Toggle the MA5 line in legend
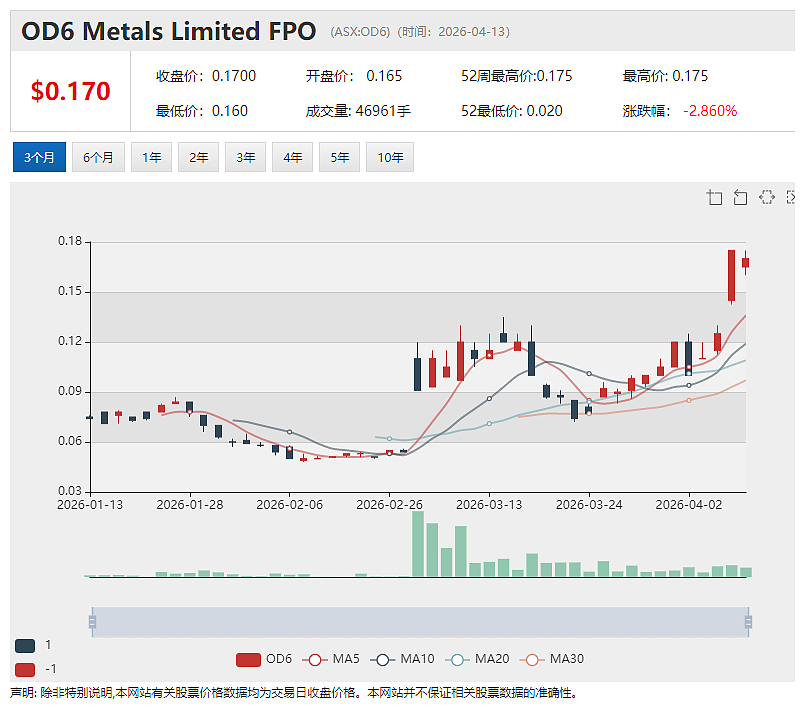This screenshot has height=715, width=808. click(331, 659)
